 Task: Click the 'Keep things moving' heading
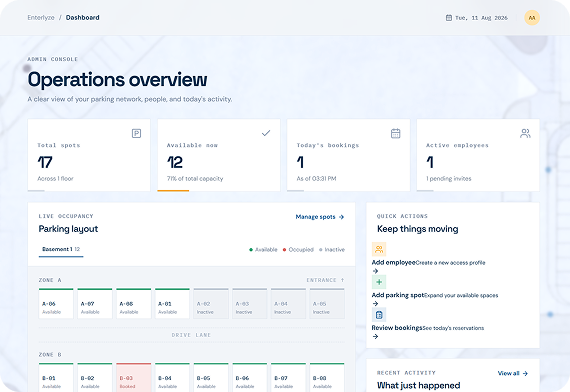418,229
